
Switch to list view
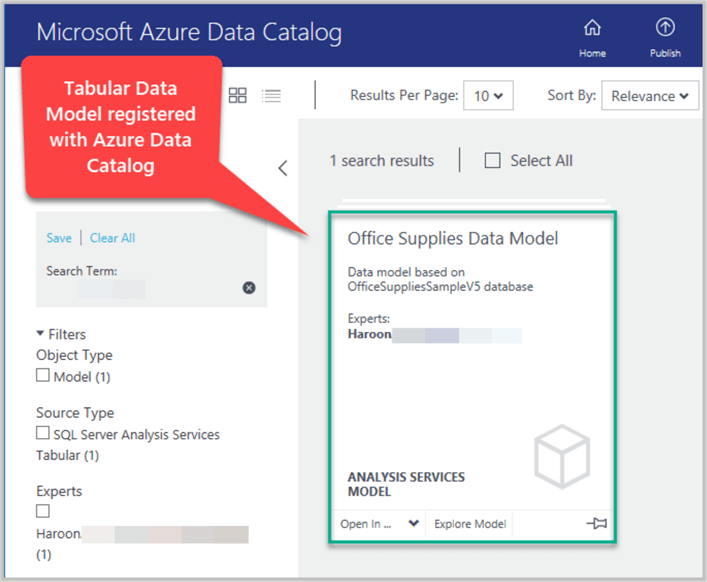pos(271,96)
